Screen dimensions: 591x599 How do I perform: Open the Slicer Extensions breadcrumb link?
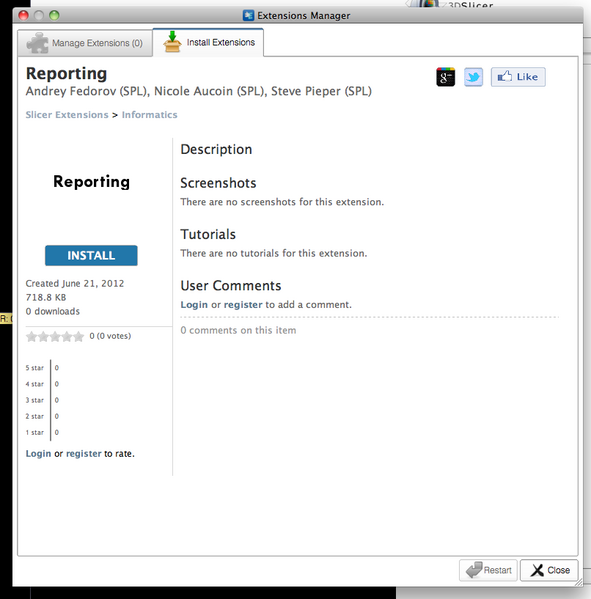click(x=67, y=115)
